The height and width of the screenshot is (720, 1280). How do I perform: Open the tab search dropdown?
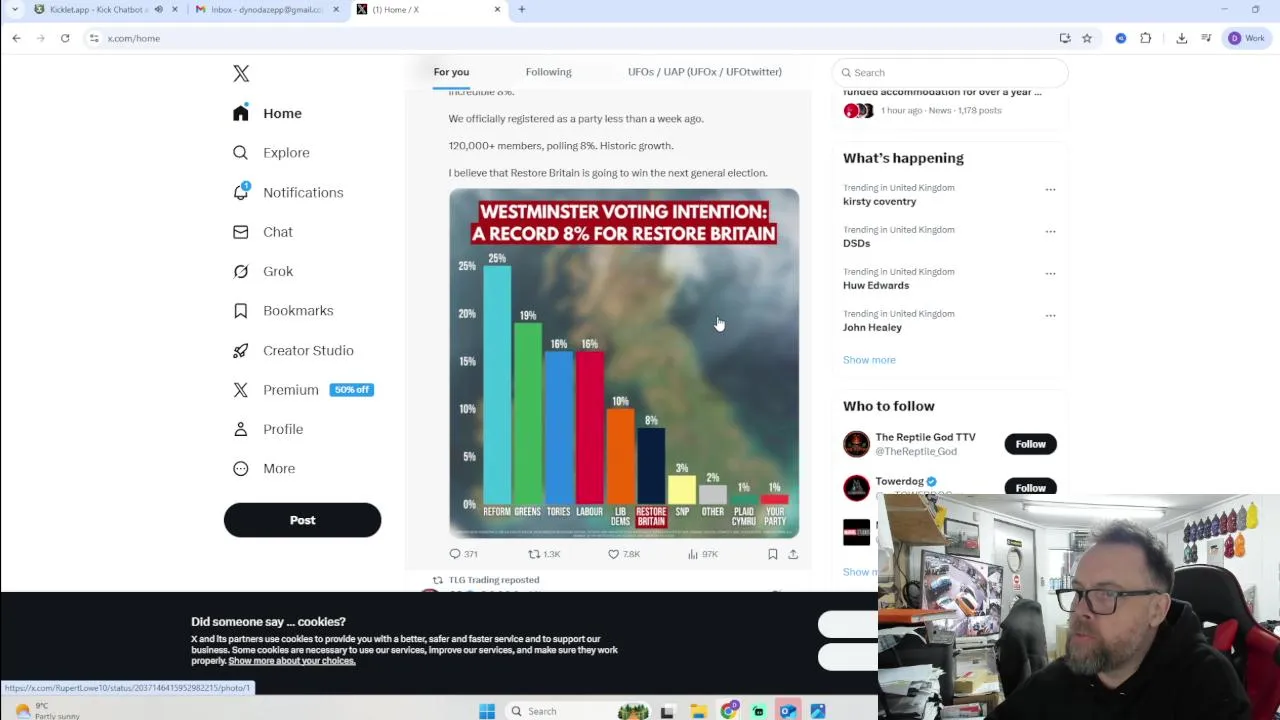point(14,9)
